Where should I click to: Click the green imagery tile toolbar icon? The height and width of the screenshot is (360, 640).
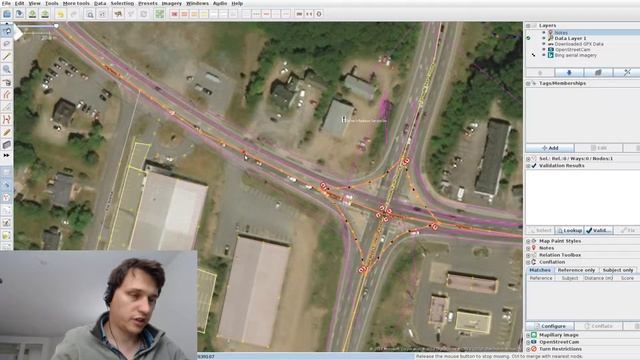point(160,14)
